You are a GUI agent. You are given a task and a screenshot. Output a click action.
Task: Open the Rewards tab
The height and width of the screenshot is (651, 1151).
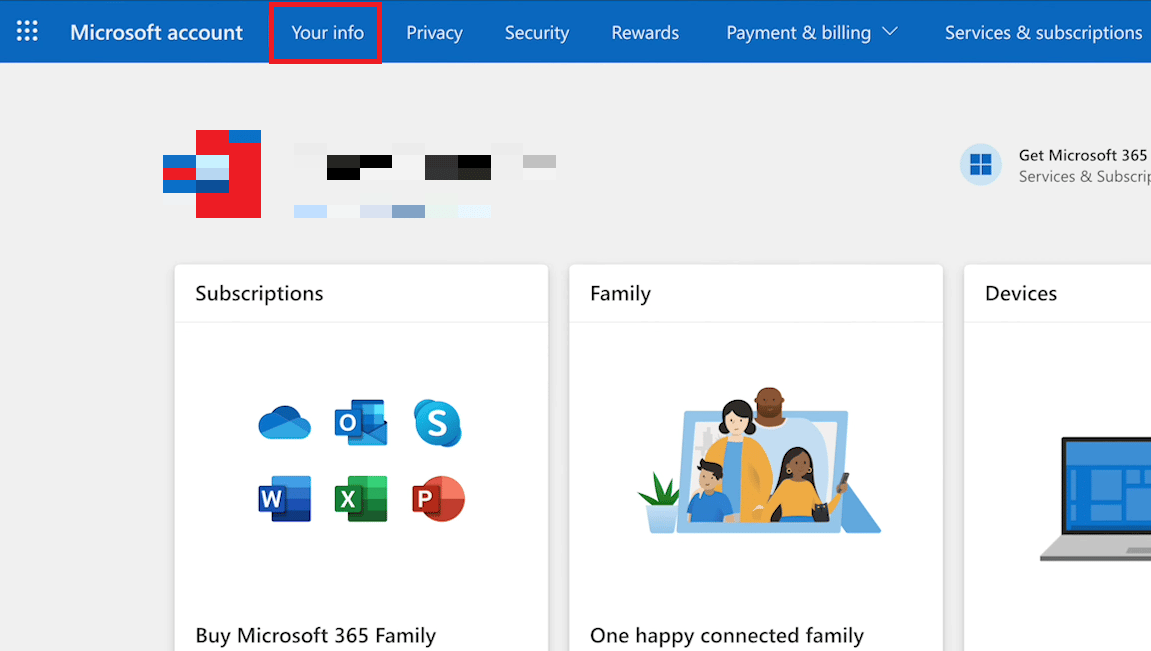[645, 33]
